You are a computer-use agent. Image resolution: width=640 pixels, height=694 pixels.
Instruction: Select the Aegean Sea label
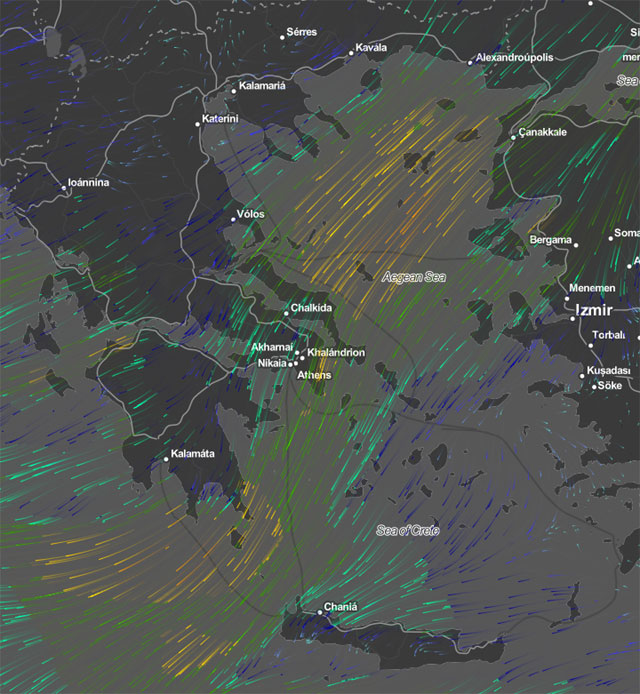pyautogui.click(x=414, y=277)
